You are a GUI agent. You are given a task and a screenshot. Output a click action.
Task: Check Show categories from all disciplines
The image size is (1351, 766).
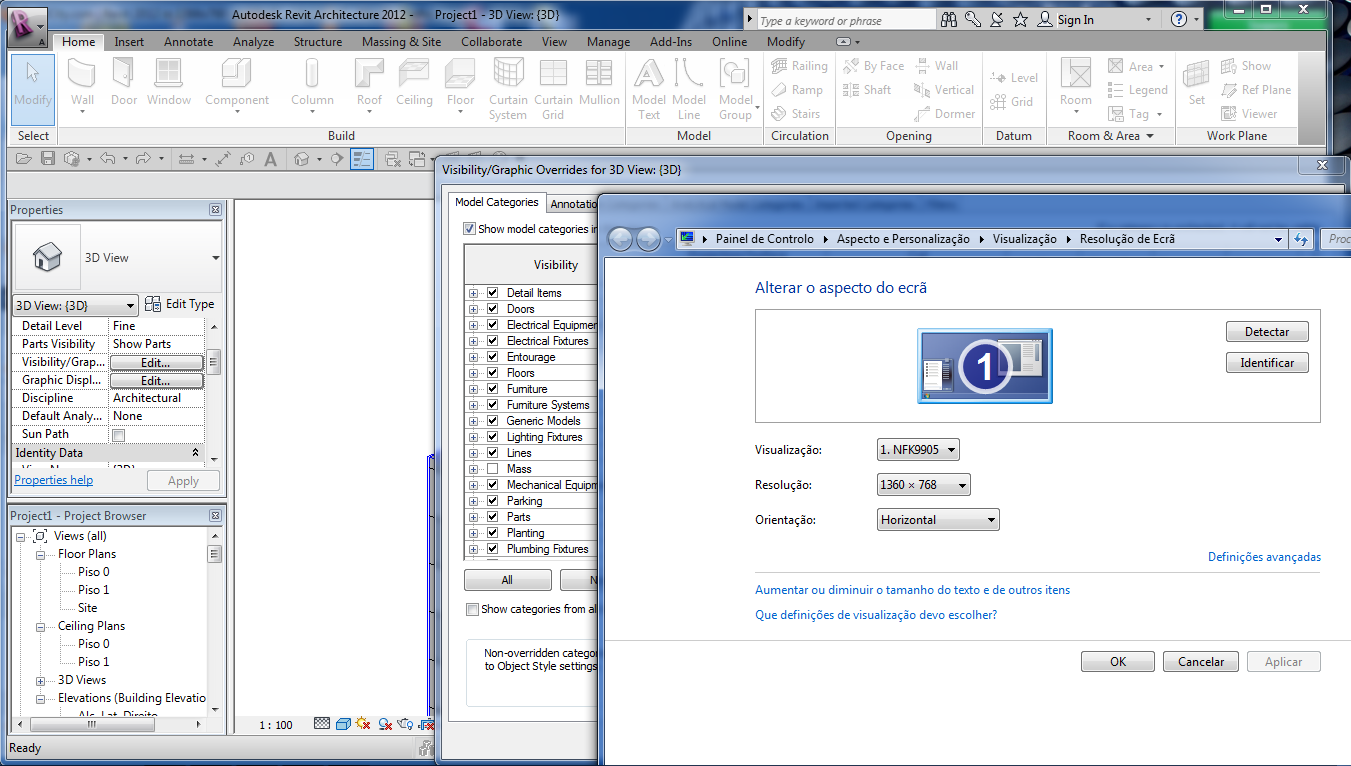click(x=472, y=609)
